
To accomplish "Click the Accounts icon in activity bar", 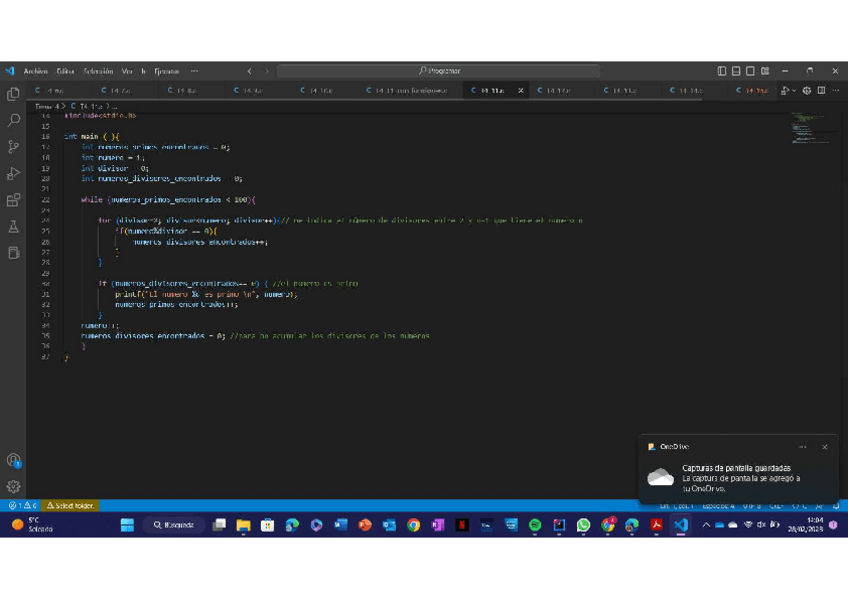I will [x=13, y=460].
